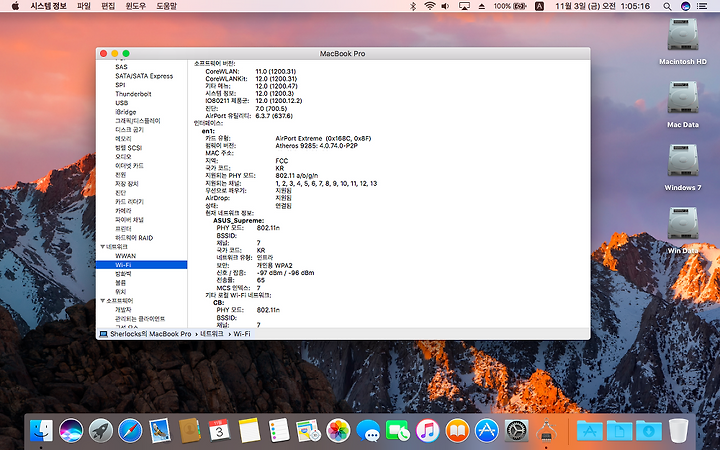Select iBridge in the sidebar
This screenshot has height=450, width=720.
coord(126,112)
